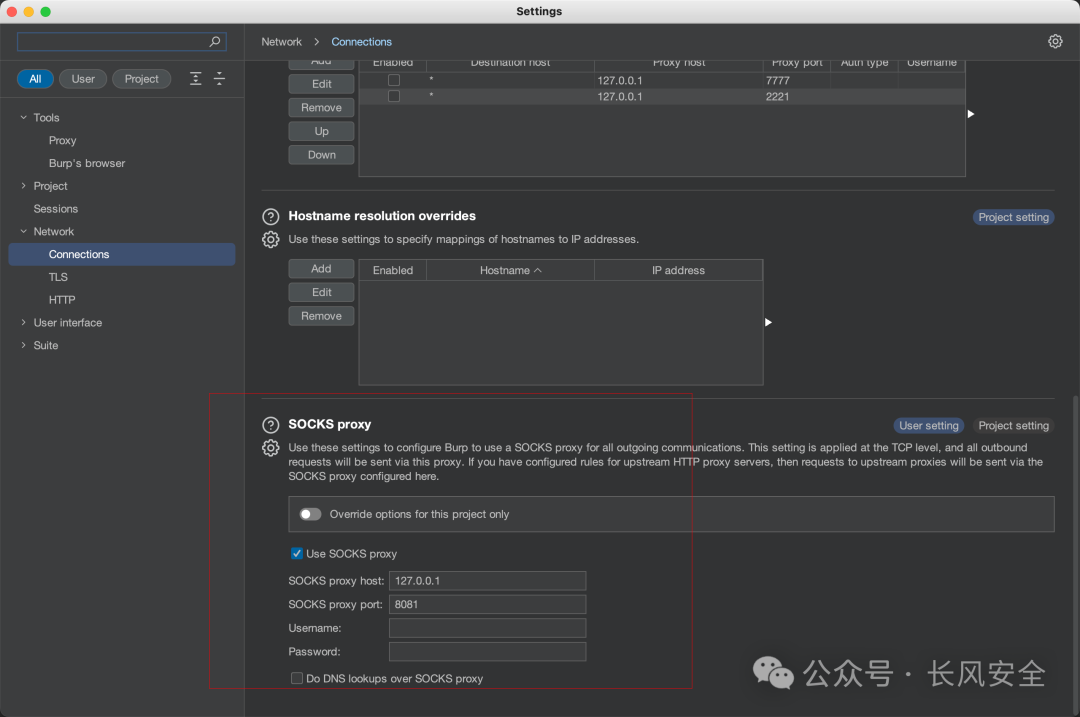Enable upstream proxy rule with port 7777

[x=394, y=80]
